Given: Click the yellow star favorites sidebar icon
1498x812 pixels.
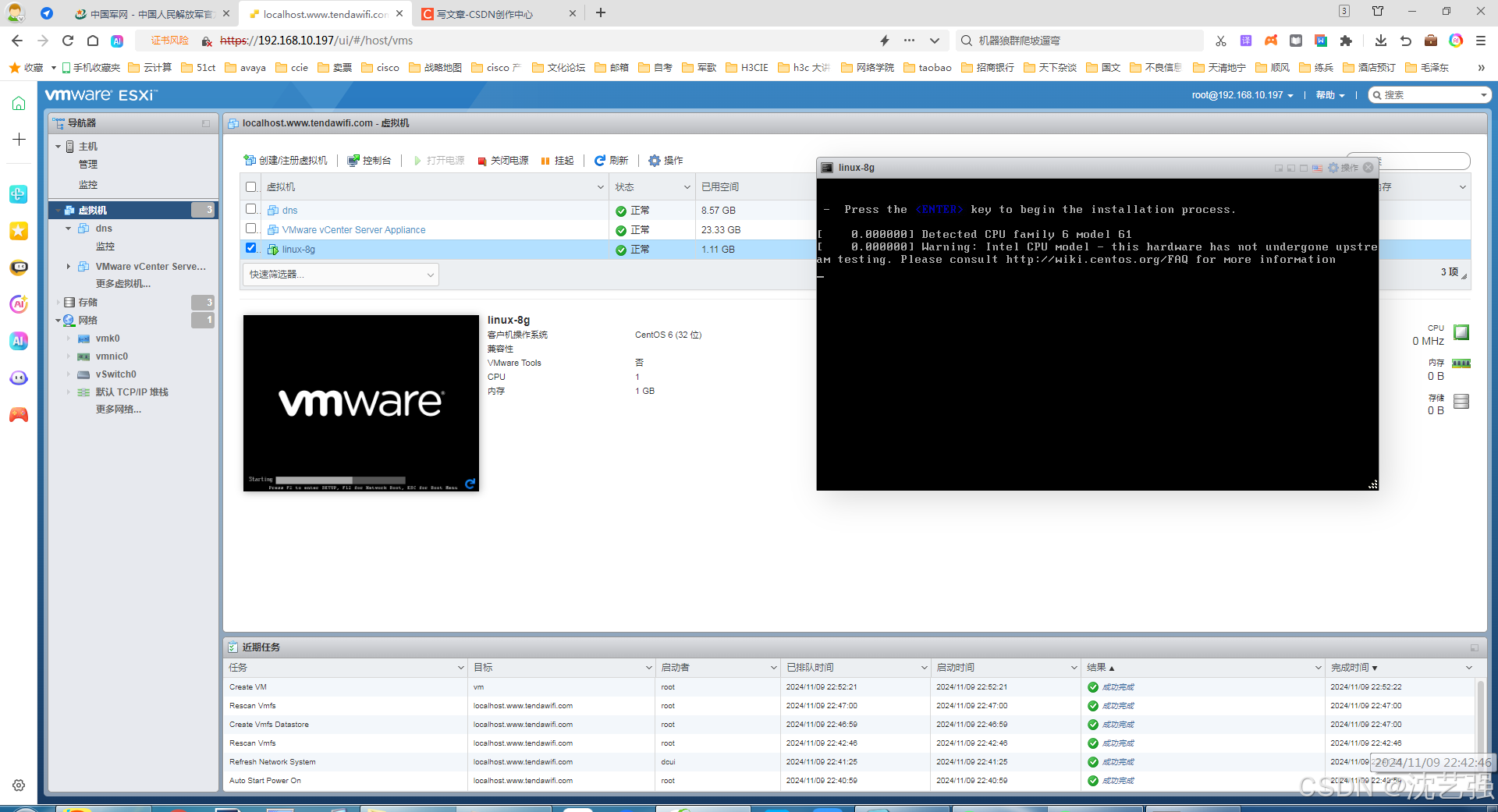Looking at the screenshot, I should coord(19,231).
